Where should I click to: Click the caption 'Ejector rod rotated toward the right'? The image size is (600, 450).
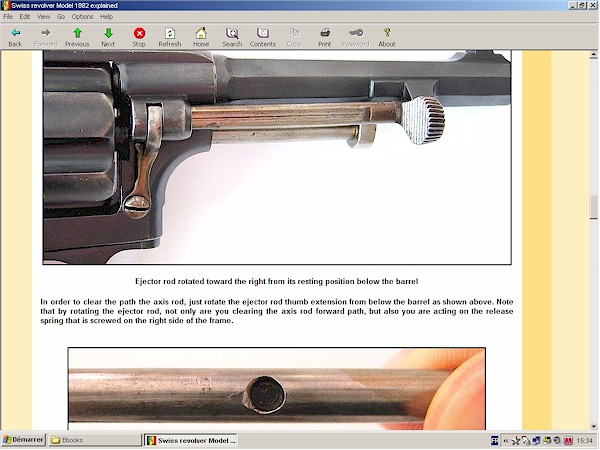tap(277, 281)
